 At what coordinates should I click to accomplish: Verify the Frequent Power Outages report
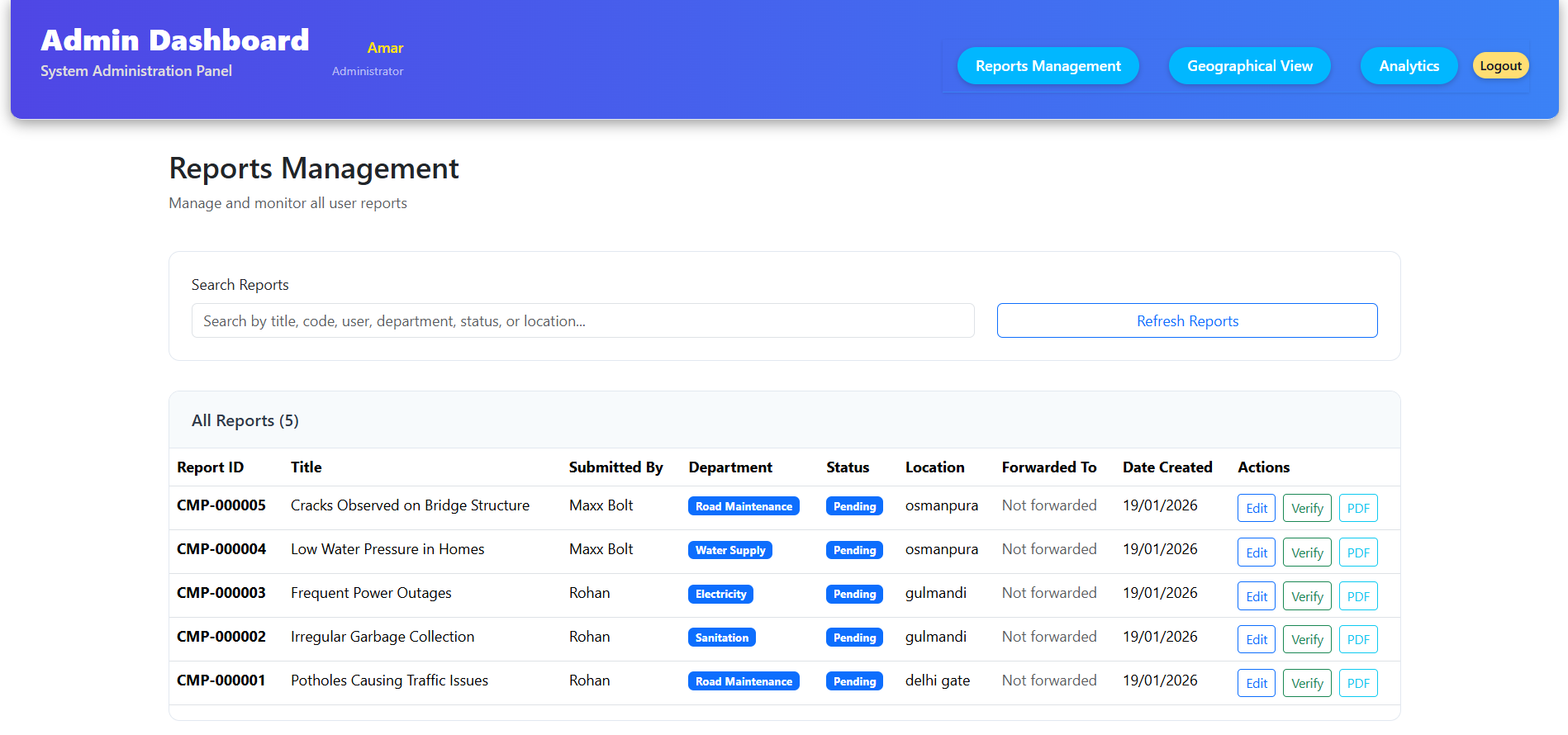(1306, 596)
